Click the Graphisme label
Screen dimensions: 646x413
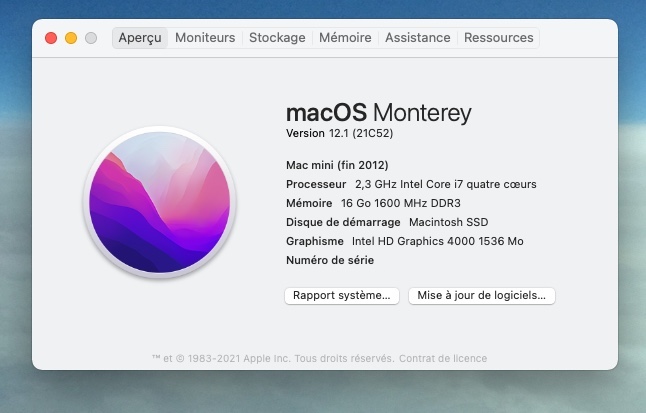315,241
